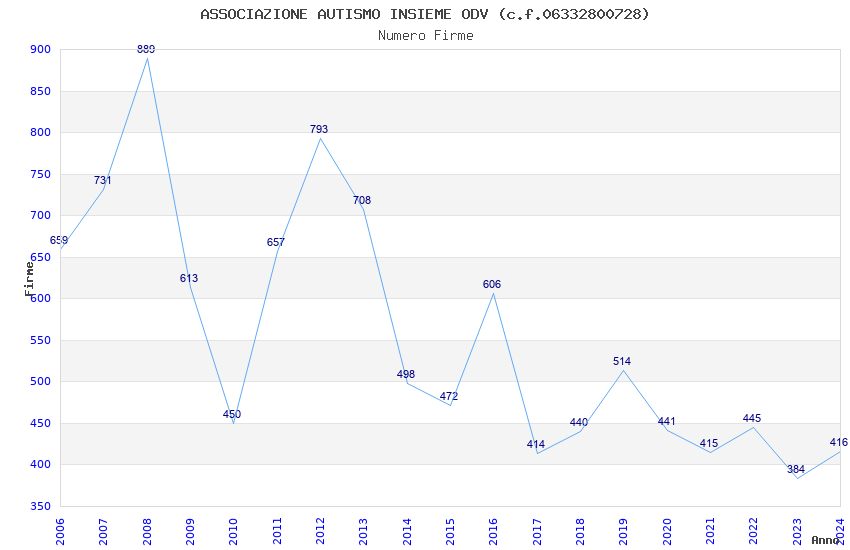
Task: Select the 450 data label
Action: tap(232, 414)
